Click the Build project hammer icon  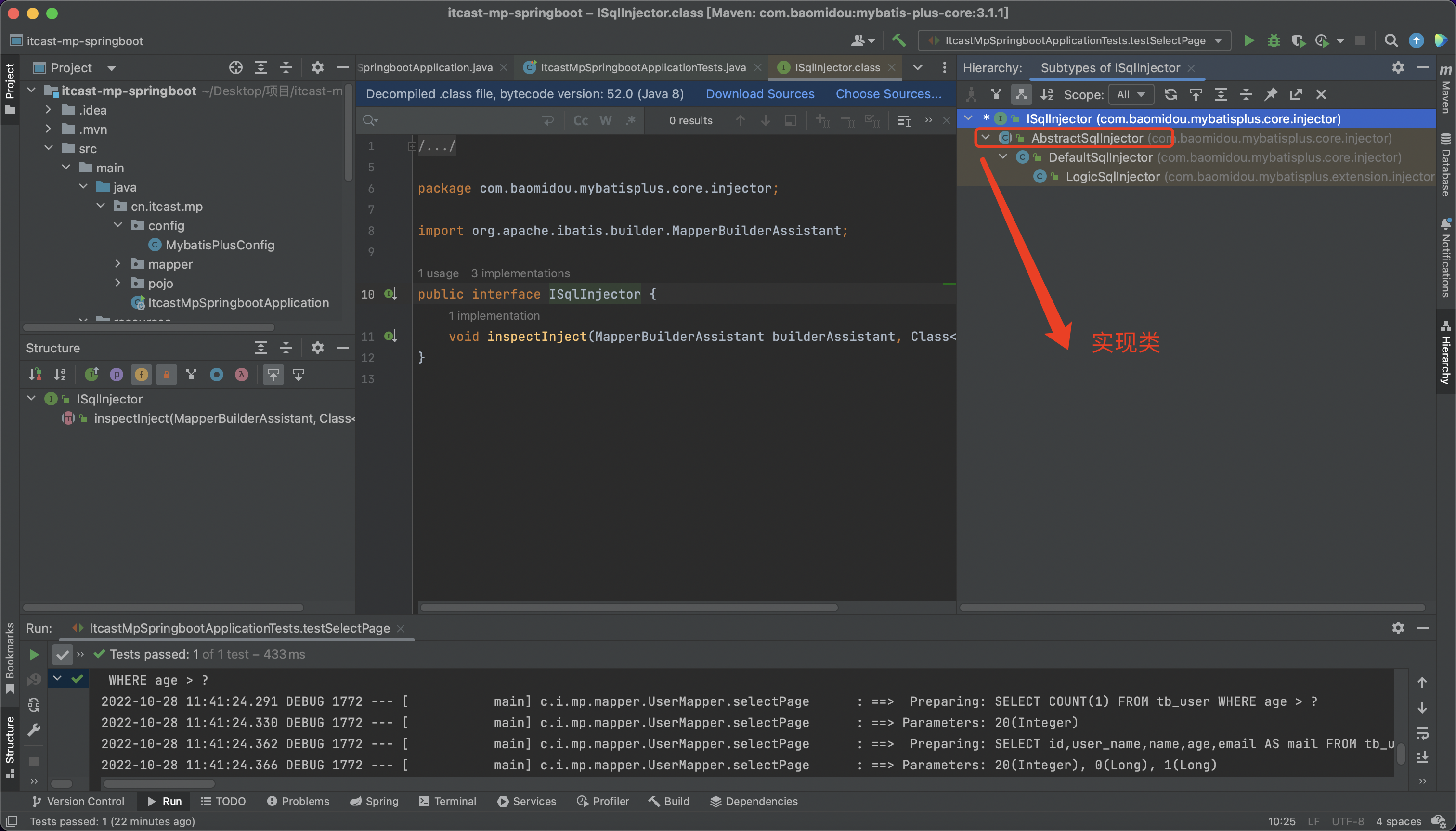click(899, 40)
